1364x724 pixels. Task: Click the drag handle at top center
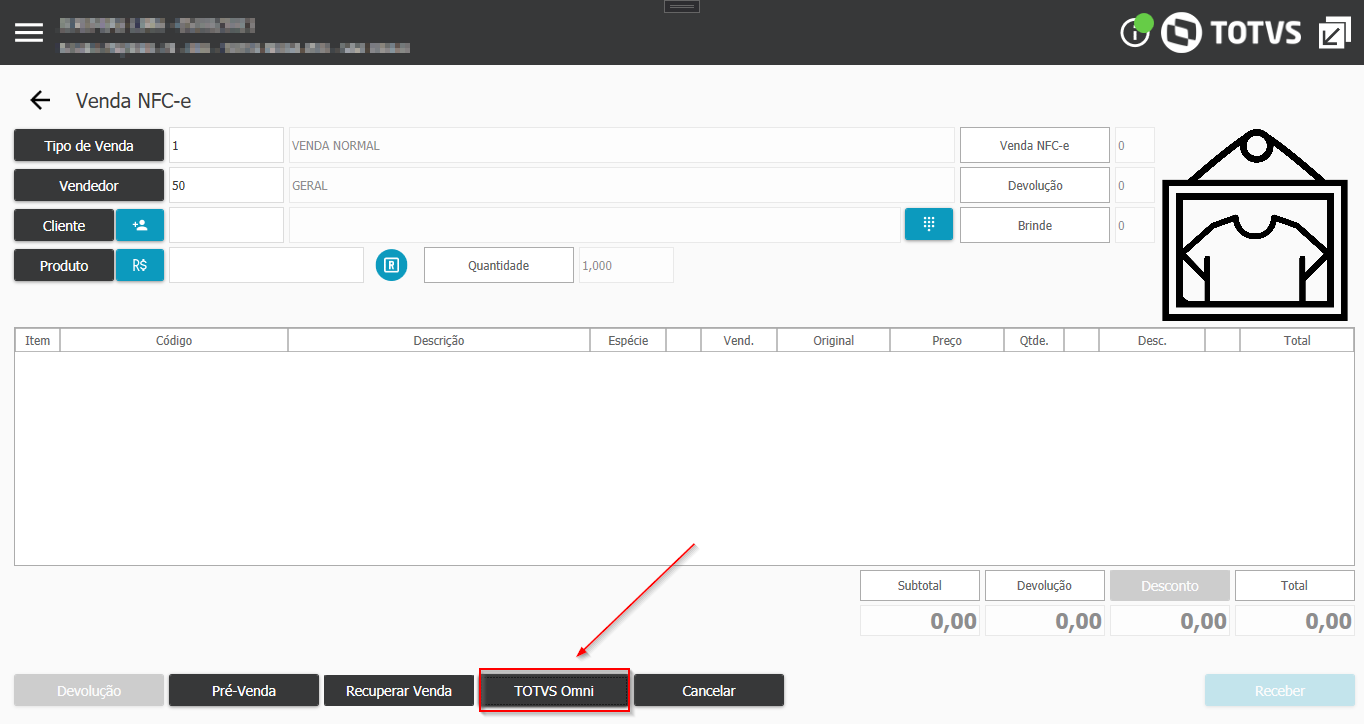pyautogui.click(x=682, y=6)
